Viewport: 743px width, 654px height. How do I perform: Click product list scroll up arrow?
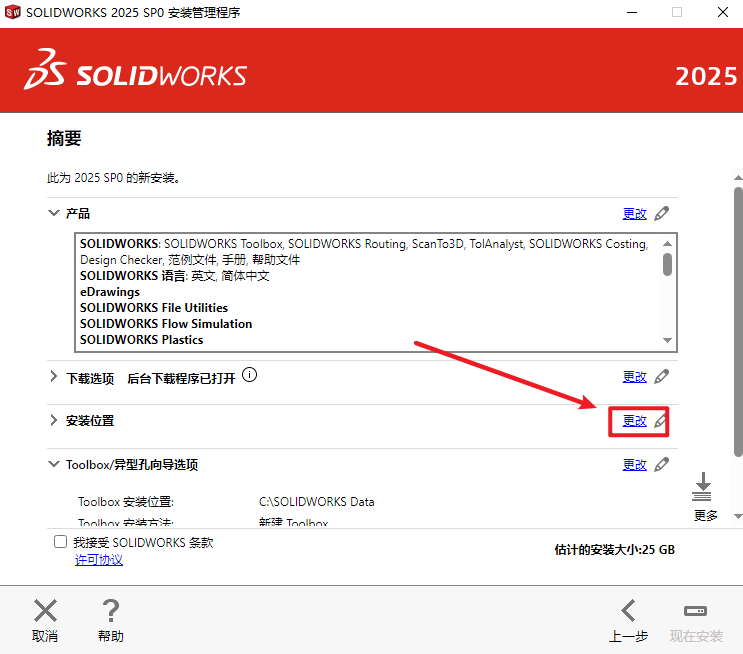668,244
